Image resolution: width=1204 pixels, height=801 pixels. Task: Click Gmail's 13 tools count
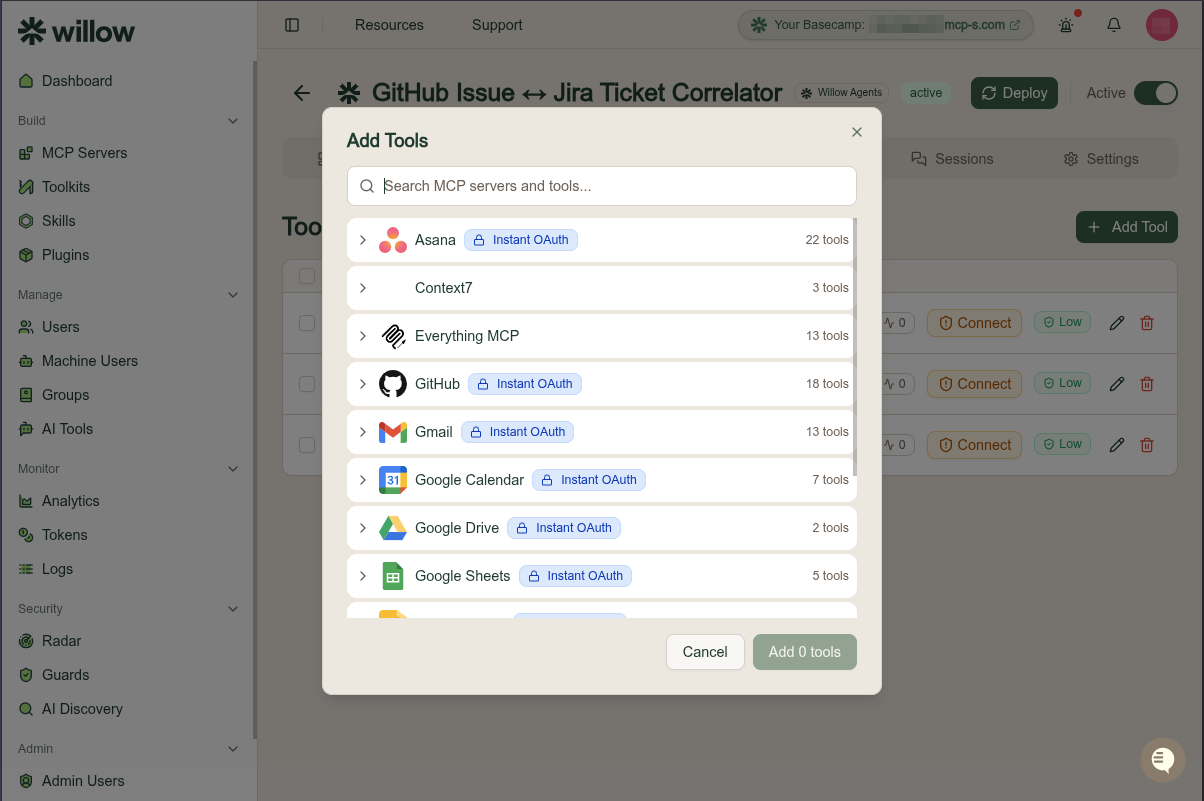(827, 432)
